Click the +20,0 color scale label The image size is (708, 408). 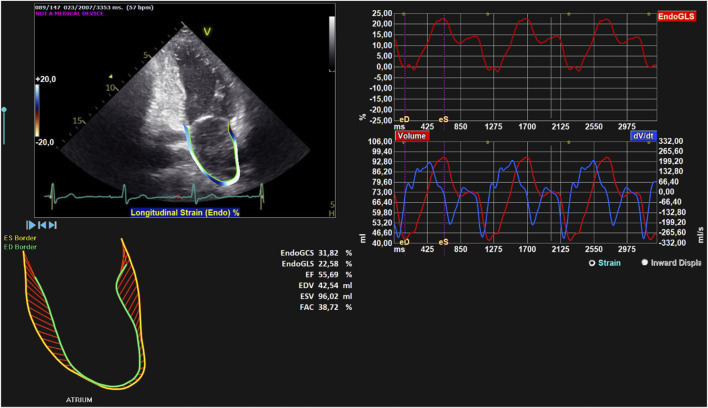pyautogui.click(x=45, y=79)
